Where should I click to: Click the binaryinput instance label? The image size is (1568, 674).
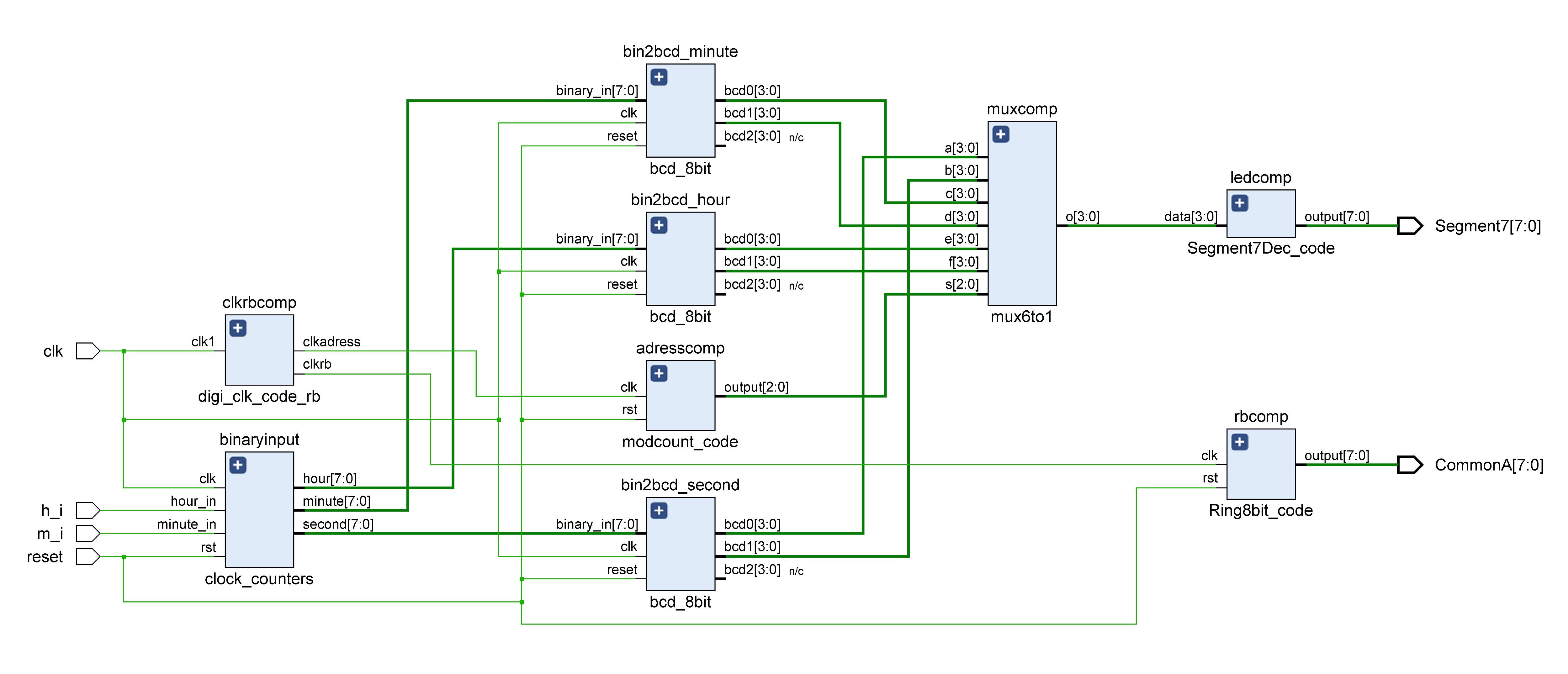coord(259,440)
